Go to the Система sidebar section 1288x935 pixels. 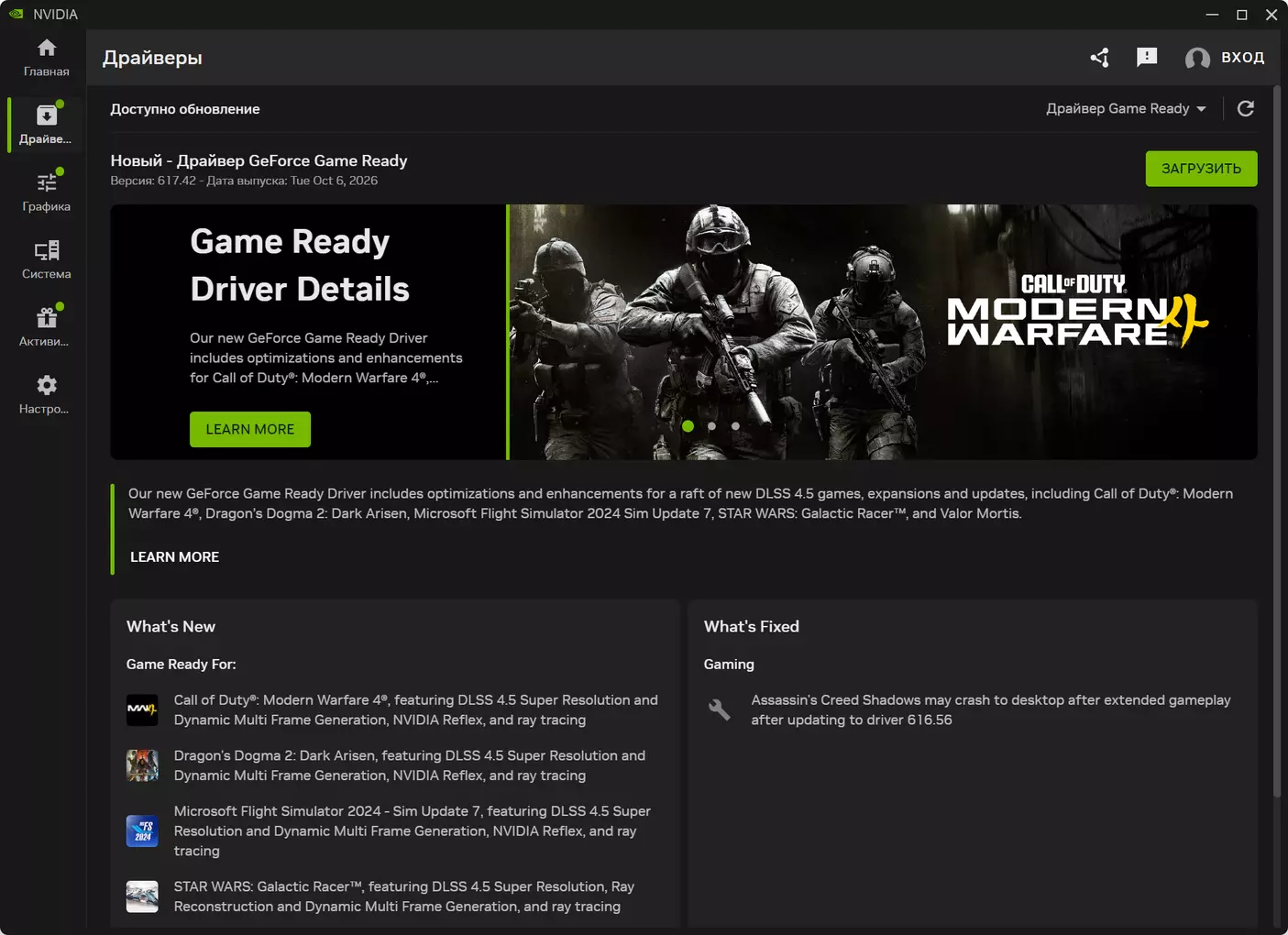[46, 259]
